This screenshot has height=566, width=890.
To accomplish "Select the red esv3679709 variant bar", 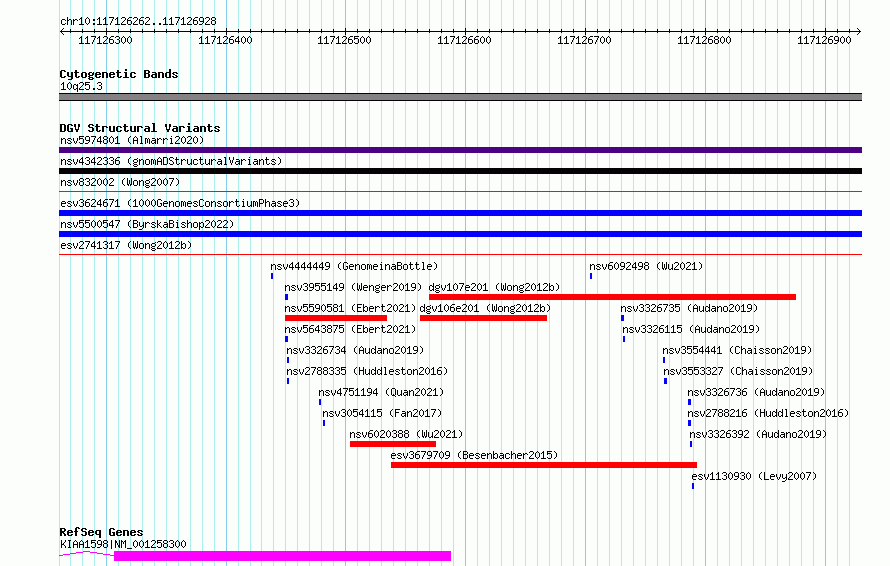I will 544,465.
